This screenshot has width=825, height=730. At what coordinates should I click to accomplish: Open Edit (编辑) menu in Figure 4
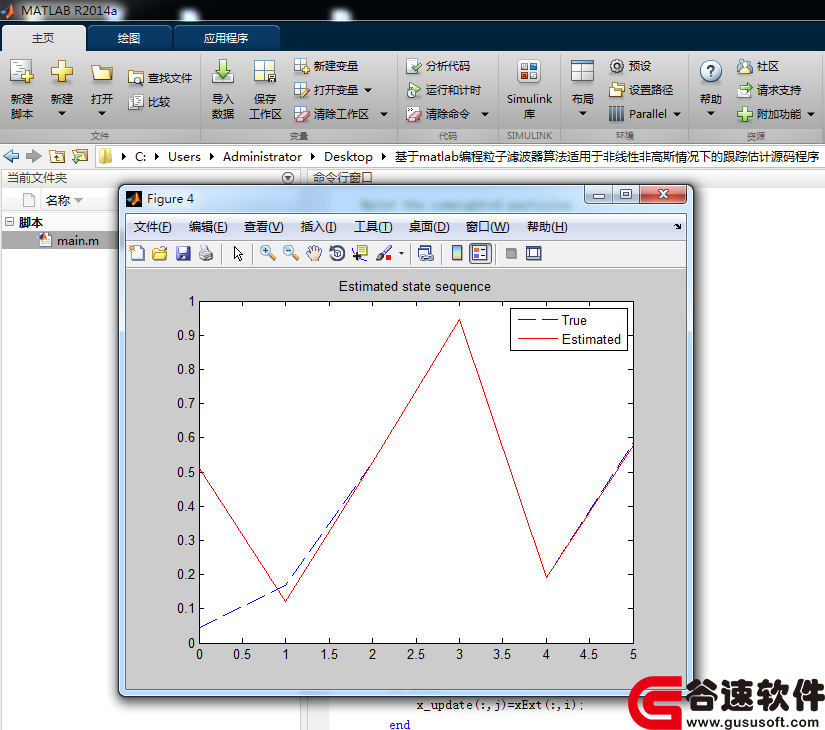pos(208,227)
